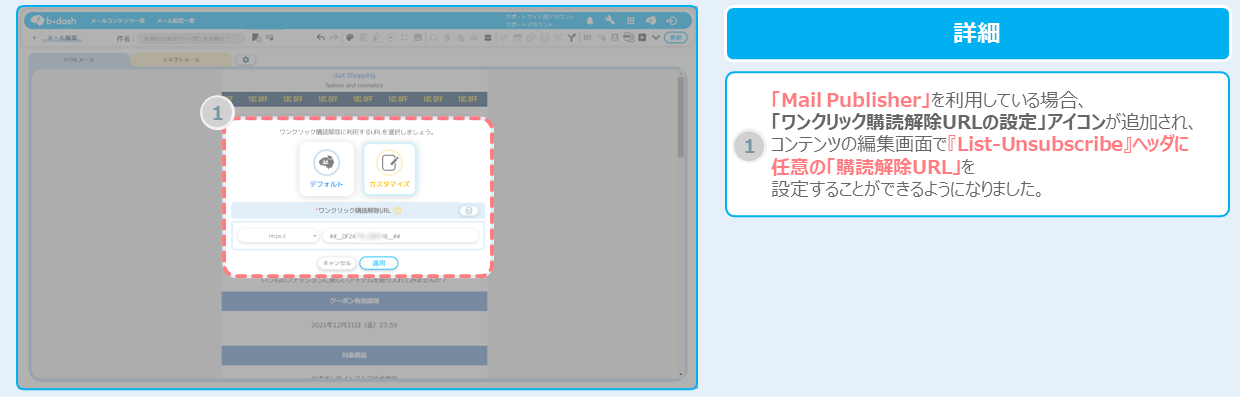Viewport: 1240px width, 397px height.
Task: Open the https:// protocol dropdown
Action: 278,236
